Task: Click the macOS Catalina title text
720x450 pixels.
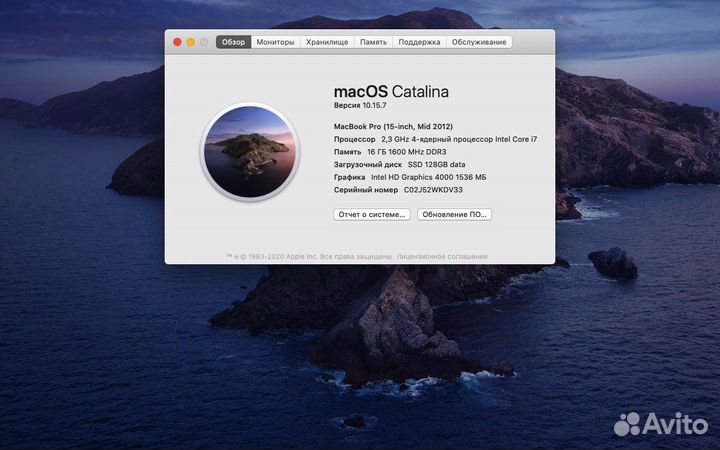Action: pos(391,91)
